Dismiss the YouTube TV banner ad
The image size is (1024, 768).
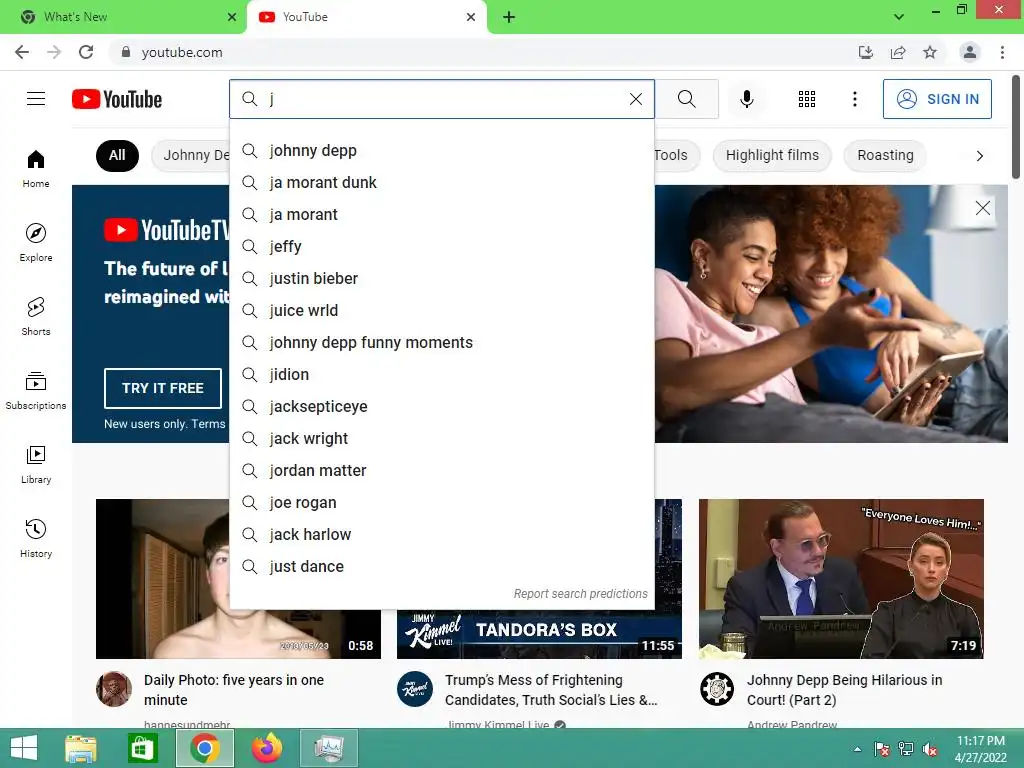pos(982,208)
